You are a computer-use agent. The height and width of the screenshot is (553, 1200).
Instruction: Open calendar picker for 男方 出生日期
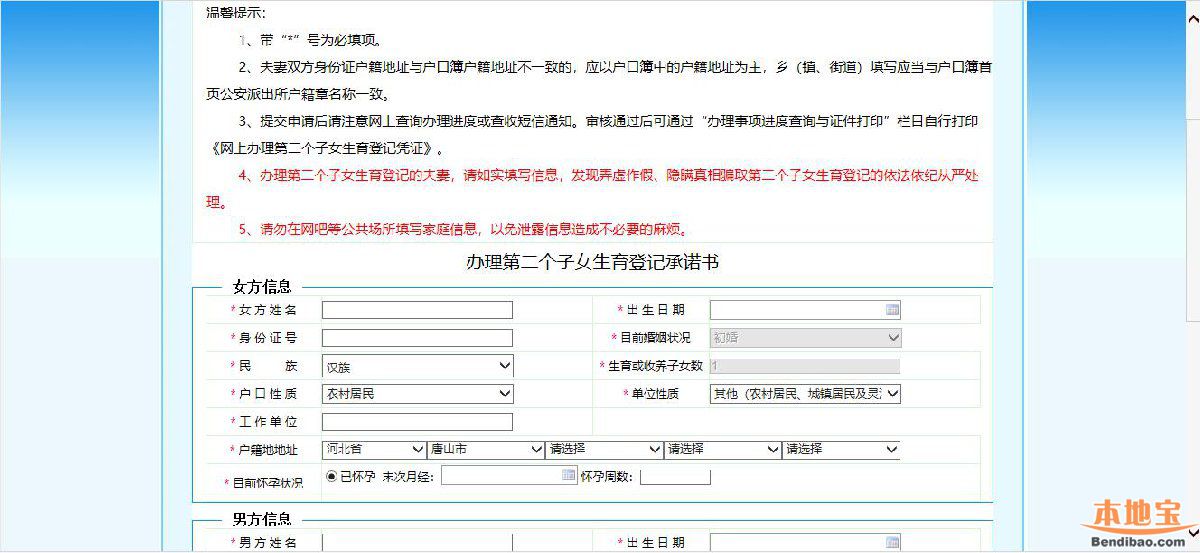coord(892,543)
